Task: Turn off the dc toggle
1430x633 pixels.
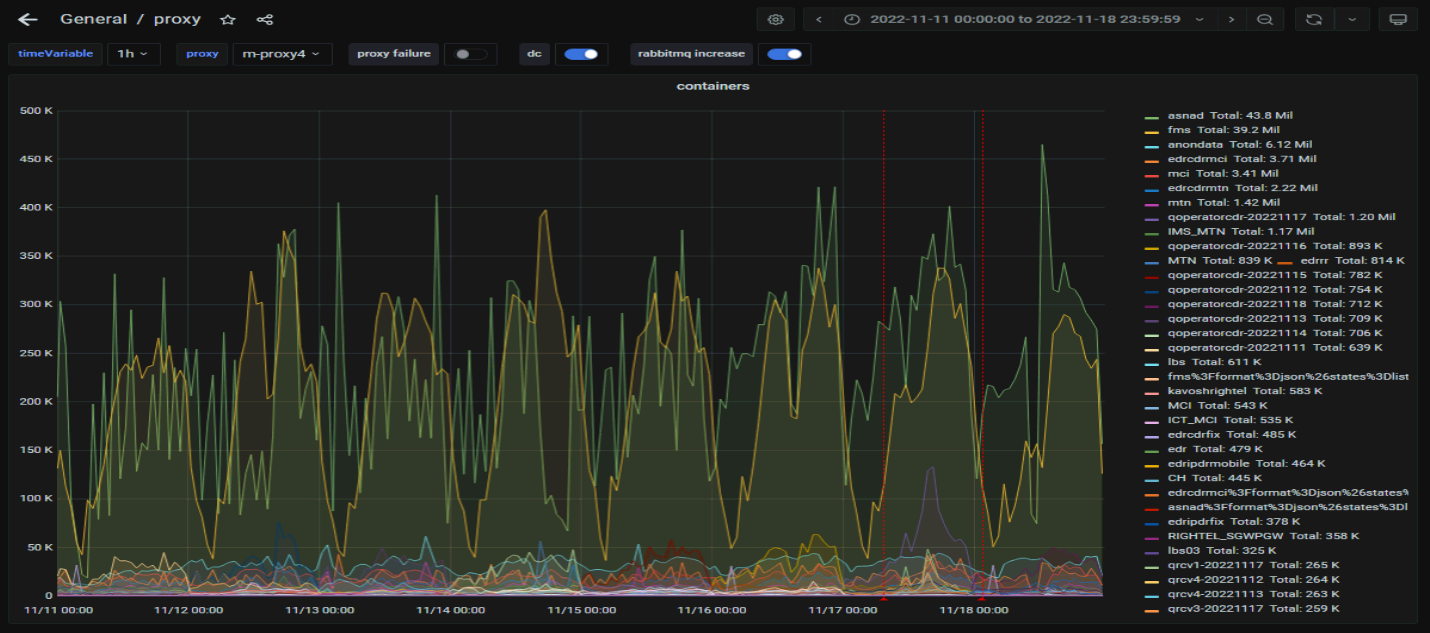Action: [x=580, y=54]
